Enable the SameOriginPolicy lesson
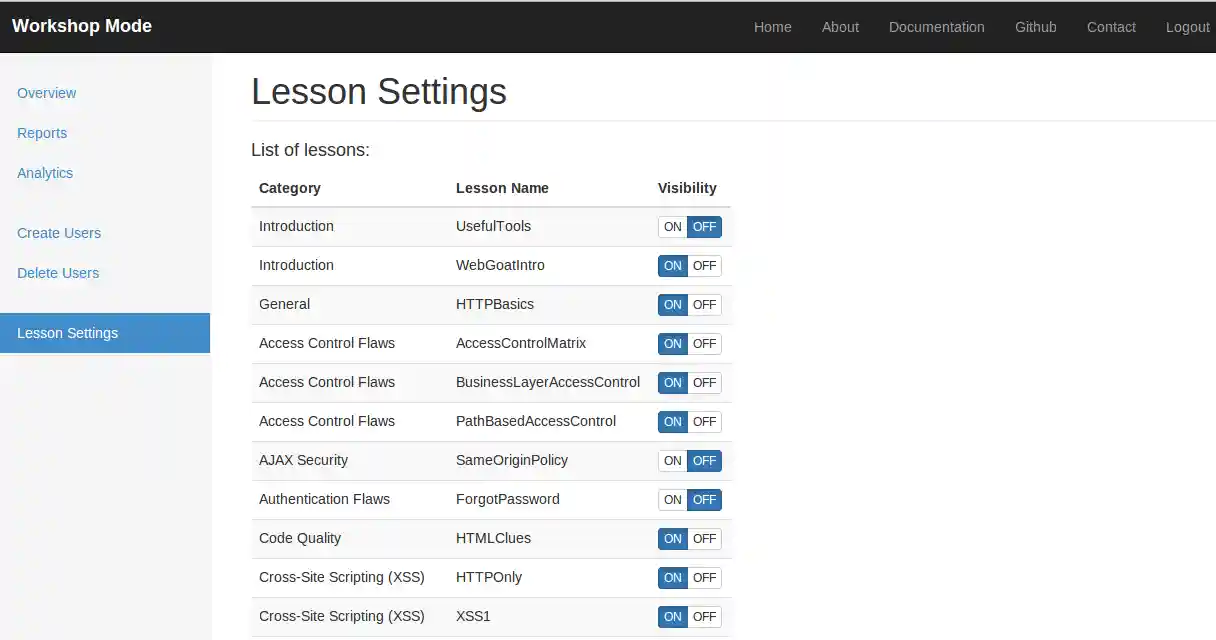This screenshot has width=1216, height=640. [672, 461]
